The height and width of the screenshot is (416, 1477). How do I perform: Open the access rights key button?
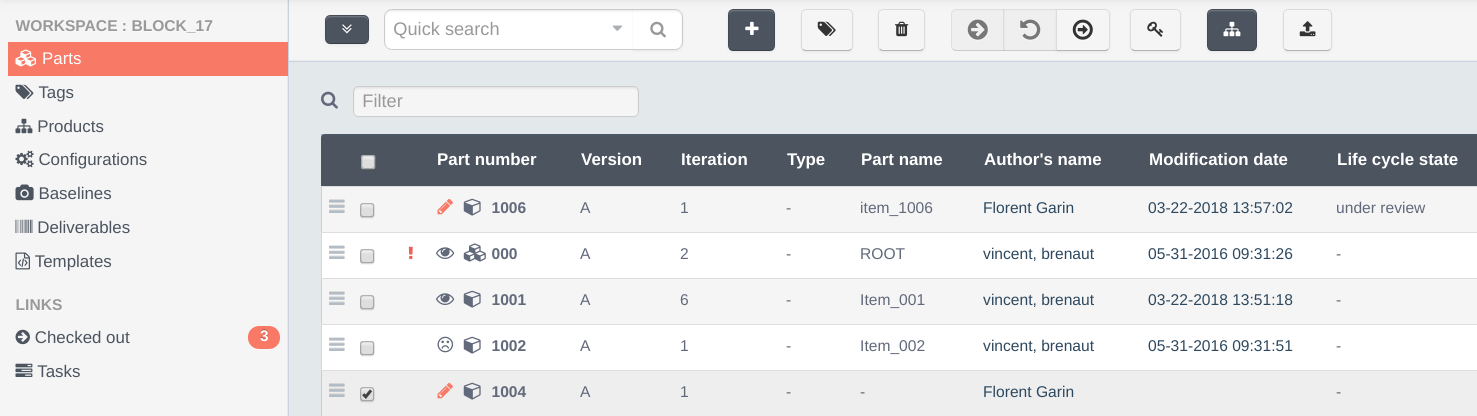tap(1155, 30)
